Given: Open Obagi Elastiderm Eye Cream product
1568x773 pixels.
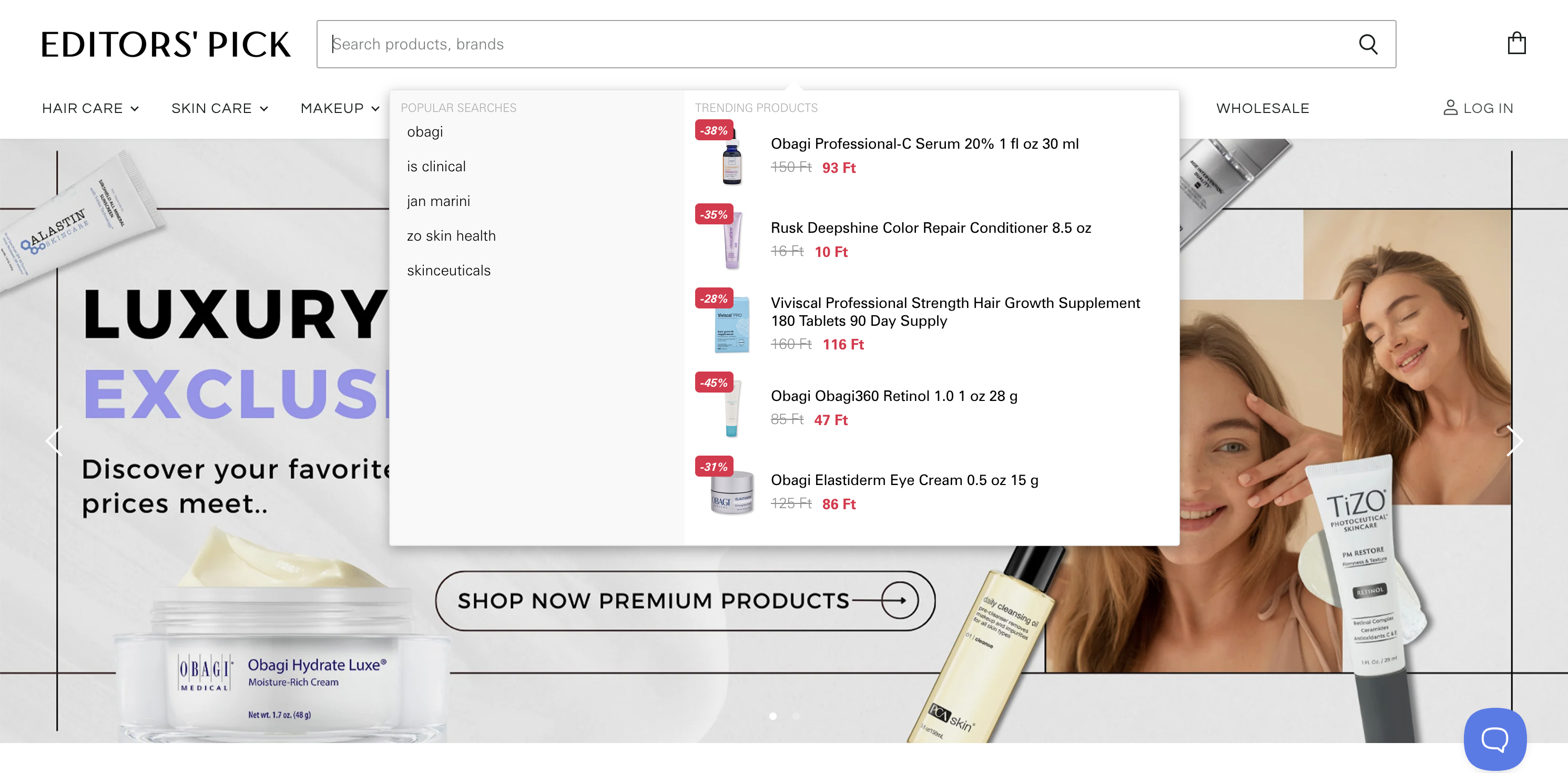Looking at the screenshot, I should pyautogui.click(x=904, y=480).
